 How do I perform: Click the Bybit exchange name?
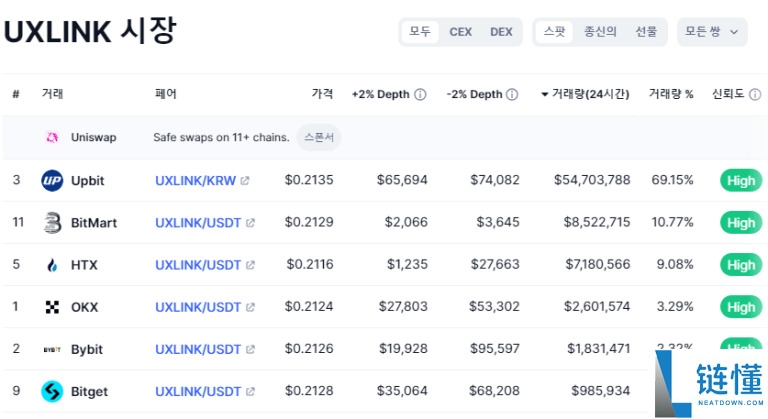[x=87, y=349]
